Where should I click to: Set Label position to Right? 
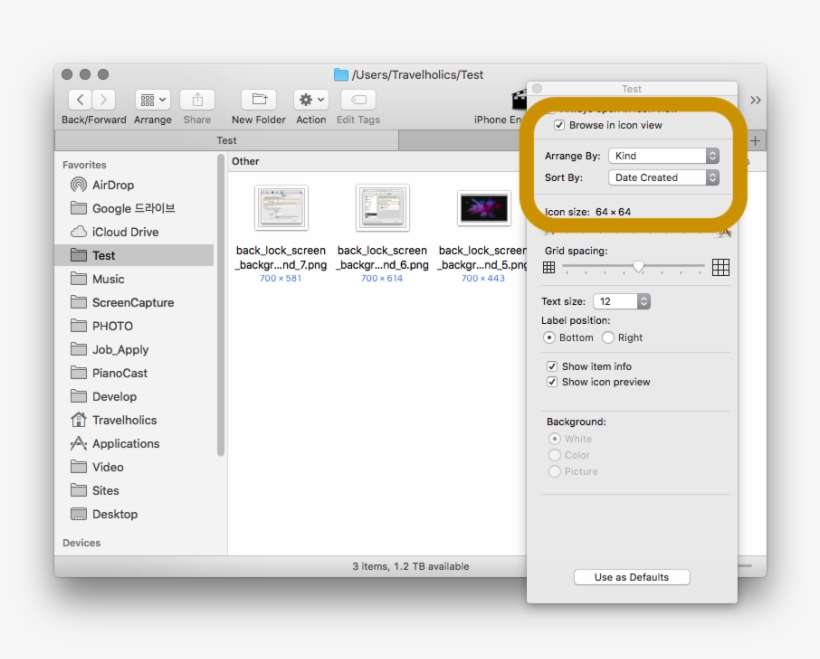tap(609, 337)
